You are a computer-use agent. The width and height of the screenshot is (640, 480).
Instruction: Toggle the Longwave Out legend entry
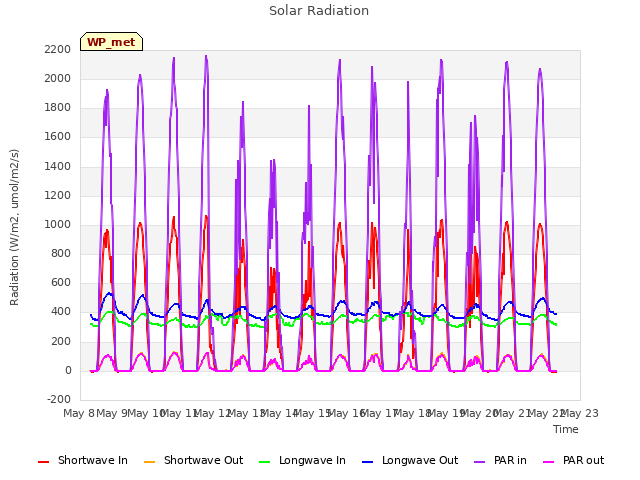[410, 460]
